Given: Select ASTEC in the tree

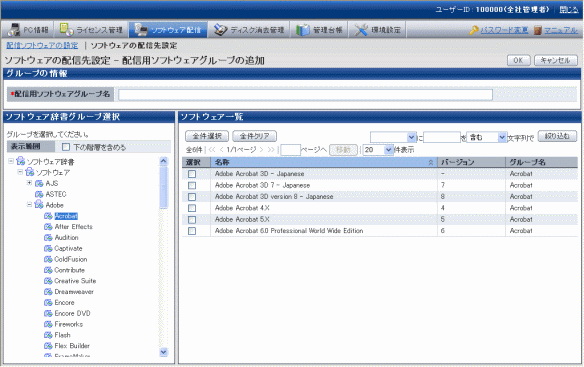Looking at the screenshot, I should (x=56, y=194).
